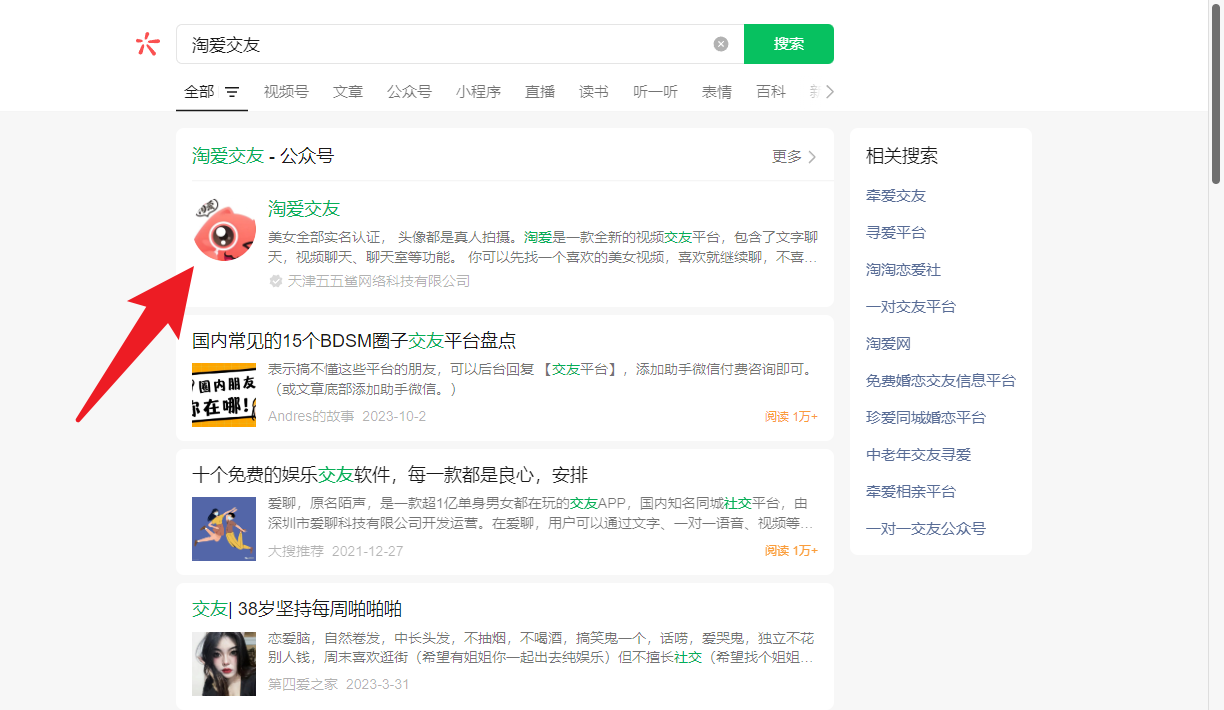The height and width of the screenshot is (710, 1224).
Task: Click the source name 第四爱之家
Action: pos(303,685)
